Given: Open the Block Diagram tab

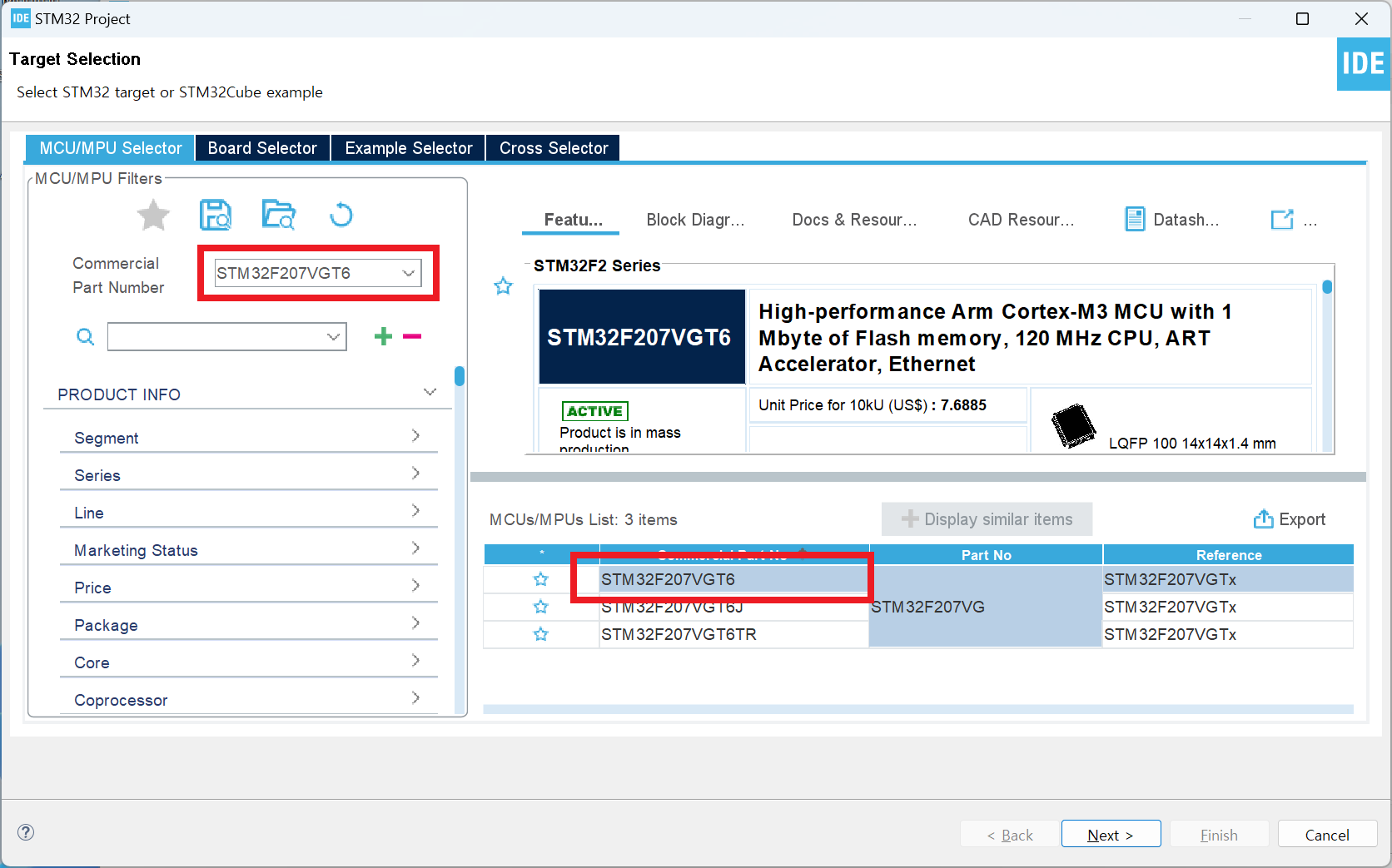Looking at the screenshot, I should point(695,220).
